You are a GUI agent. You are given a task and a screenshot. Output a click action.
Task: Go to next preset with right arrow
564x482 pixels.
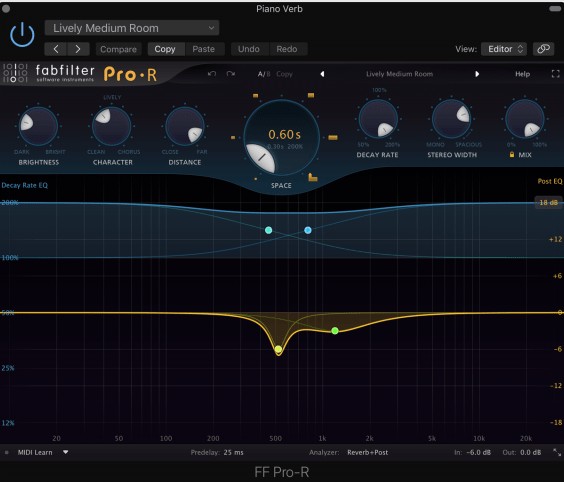click(78, 49)
